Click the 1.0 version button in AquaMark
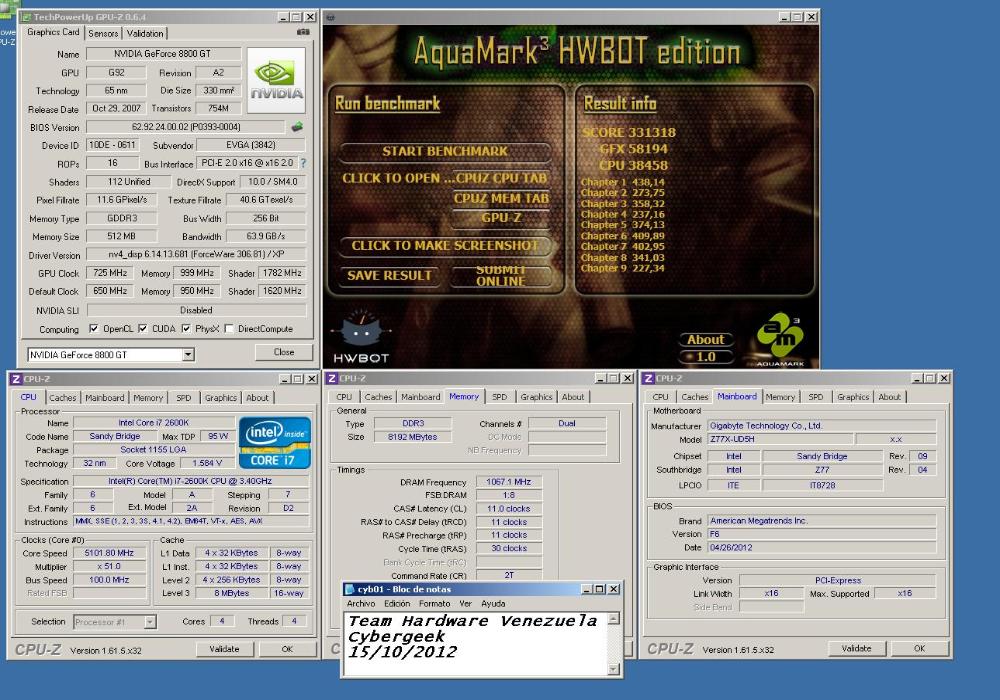 tap(705, 357)
